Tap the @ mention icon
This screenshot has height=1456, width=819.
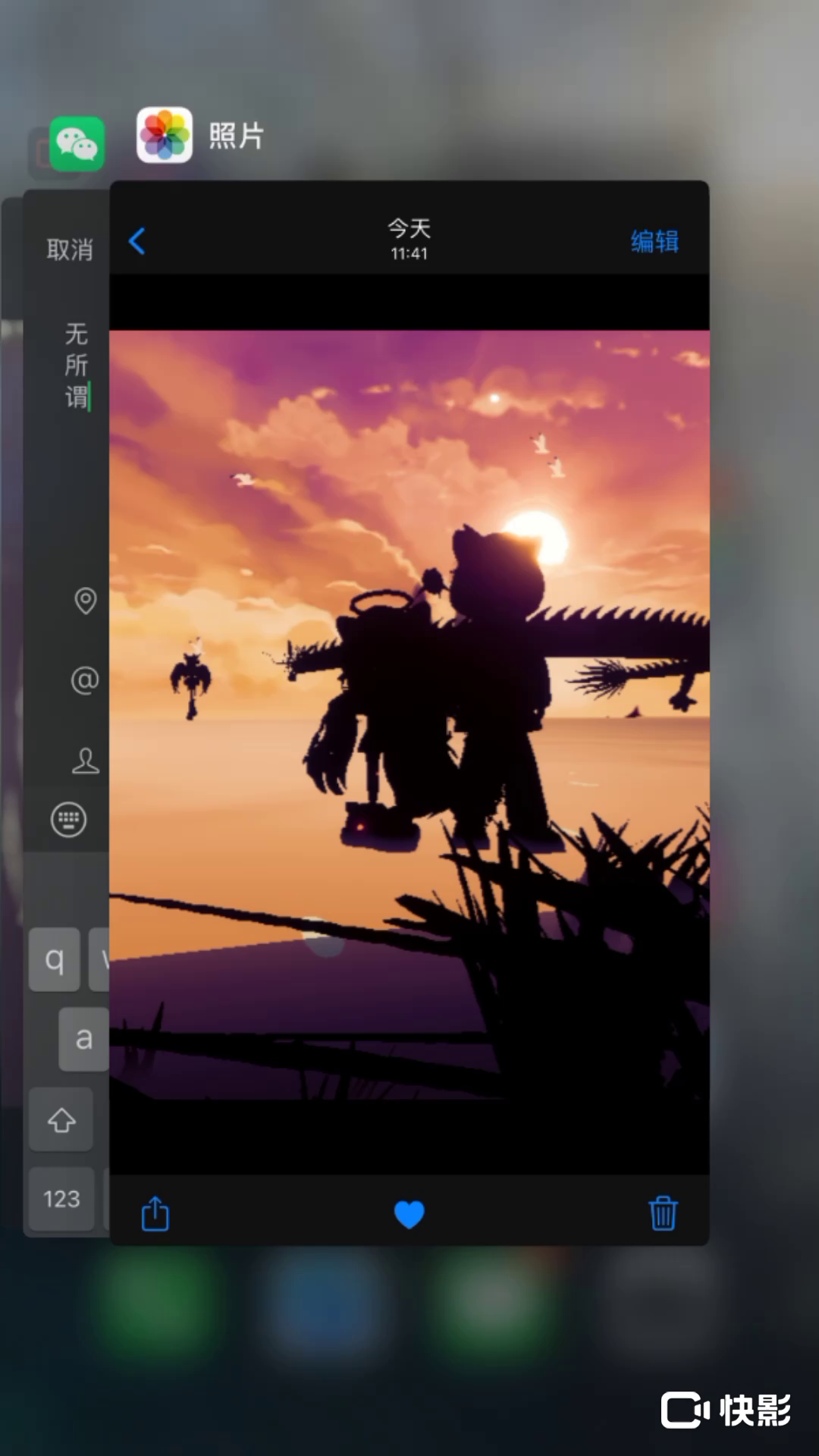coord(84,680)
